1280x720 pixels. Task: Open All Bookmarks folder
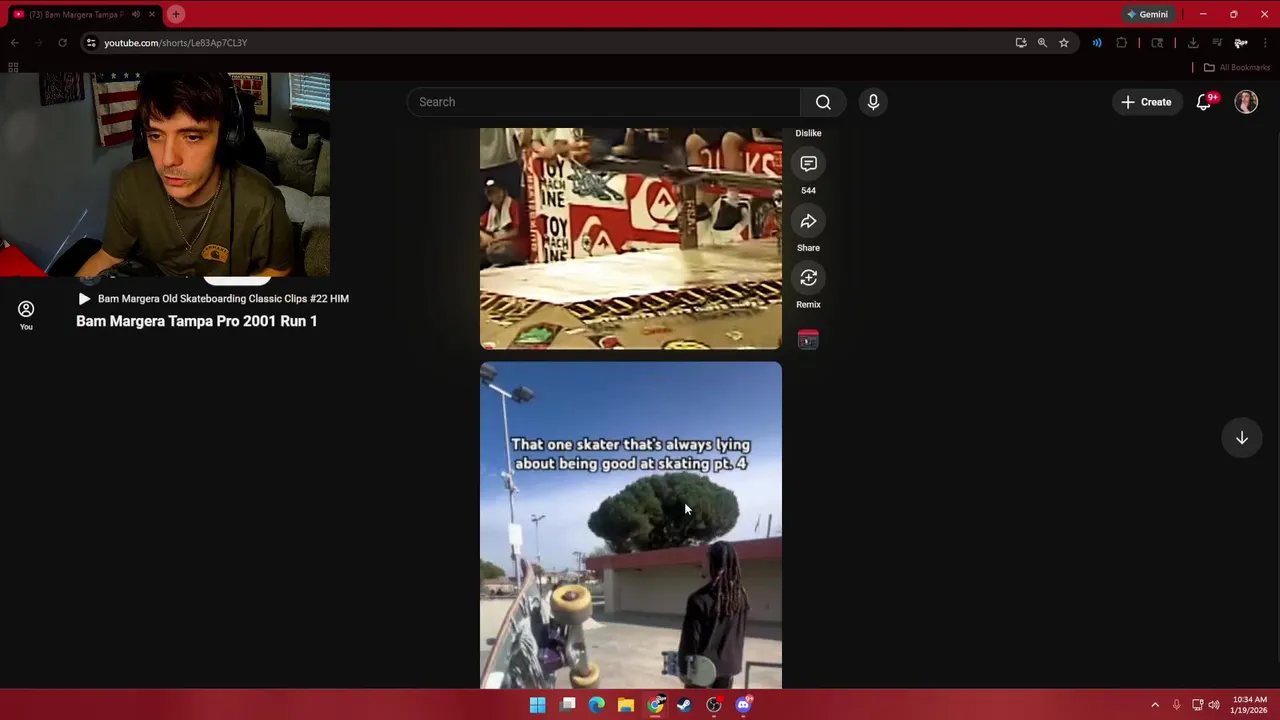tap(1236, 68)
